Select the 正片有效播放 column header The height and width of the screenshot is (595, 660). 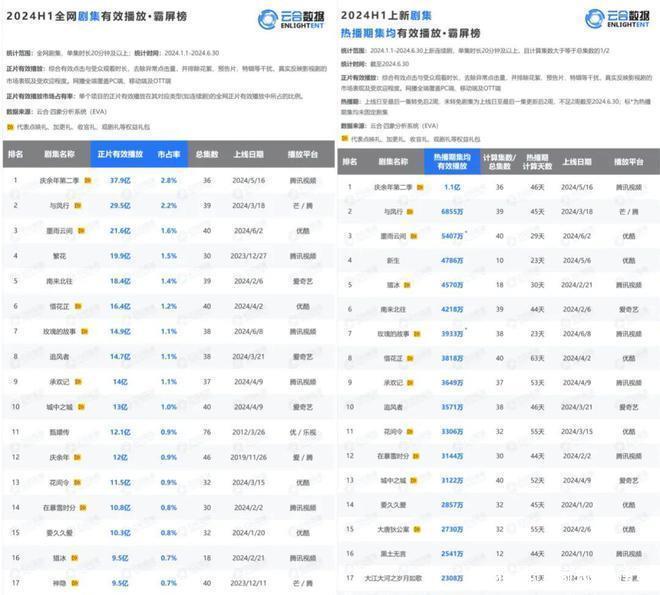coord(120,155)
